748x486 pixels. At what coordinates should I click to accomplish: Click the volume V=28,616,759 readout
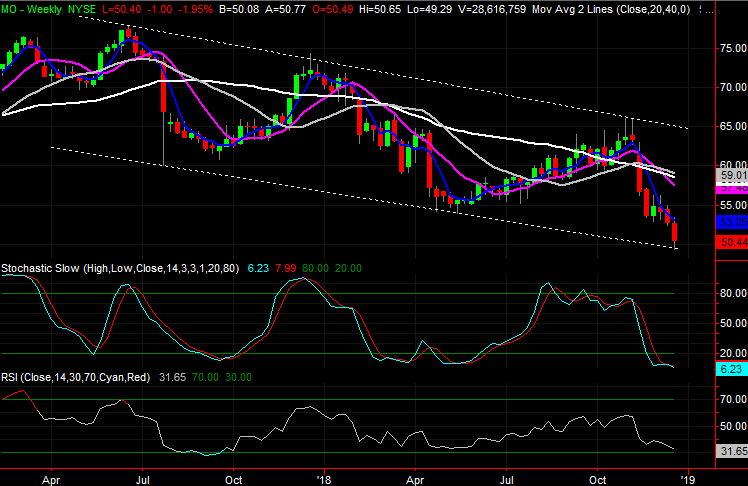tap(472, 9)
